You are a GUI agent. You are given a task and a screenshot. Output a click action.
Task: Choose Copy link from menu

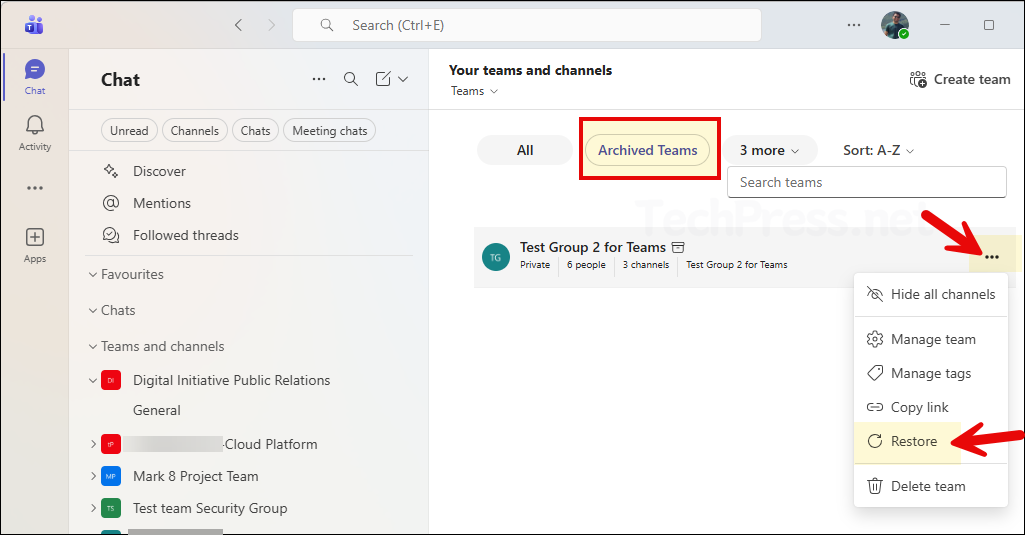click(x=931, y=407)
